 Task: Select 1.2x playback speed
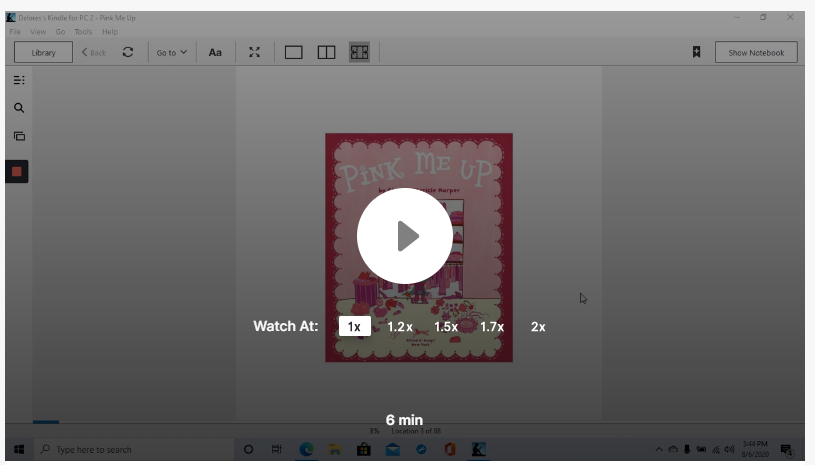[400, 327]
